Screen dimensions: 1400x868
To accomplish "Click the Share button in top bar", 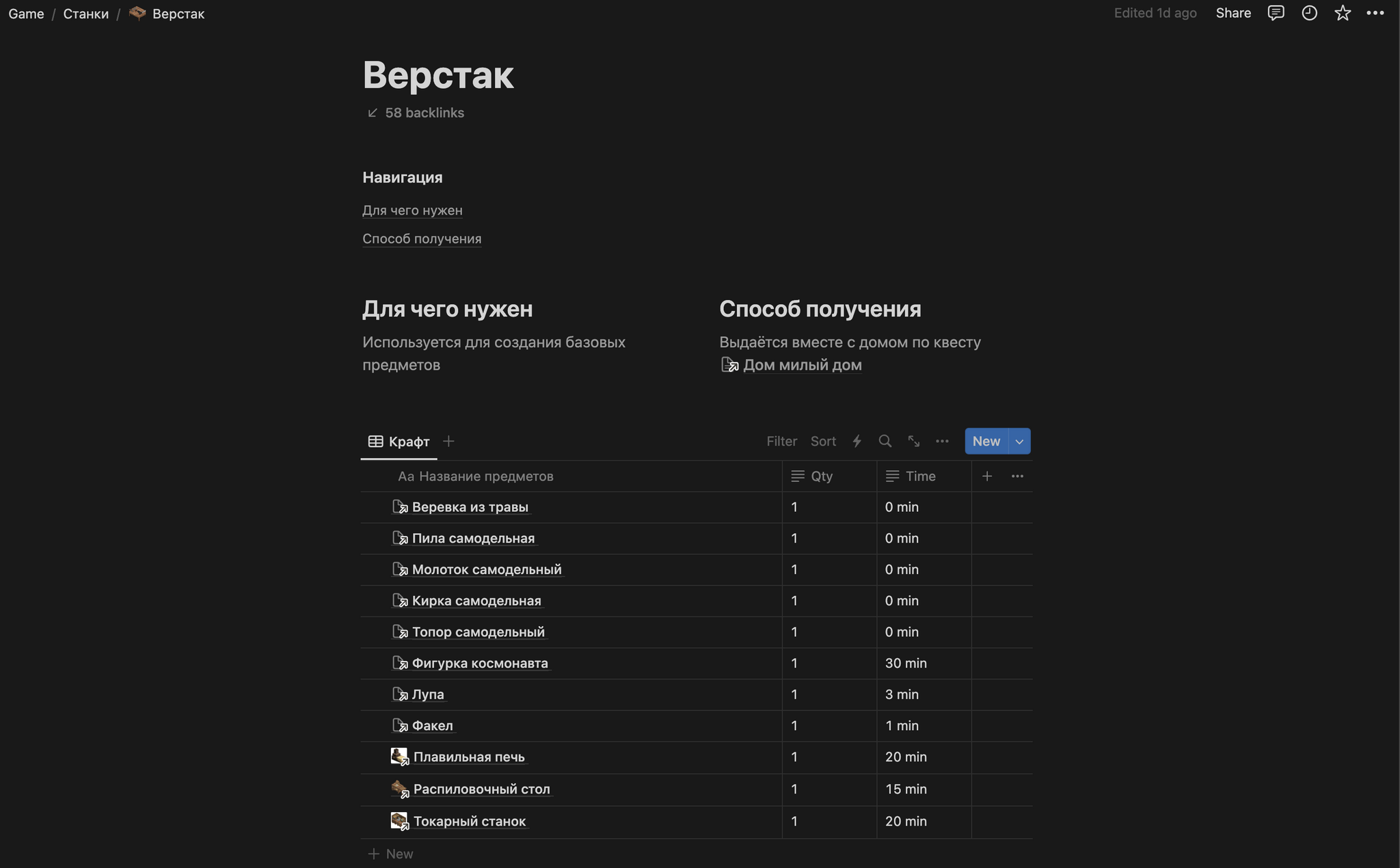I will (1233, 13).
